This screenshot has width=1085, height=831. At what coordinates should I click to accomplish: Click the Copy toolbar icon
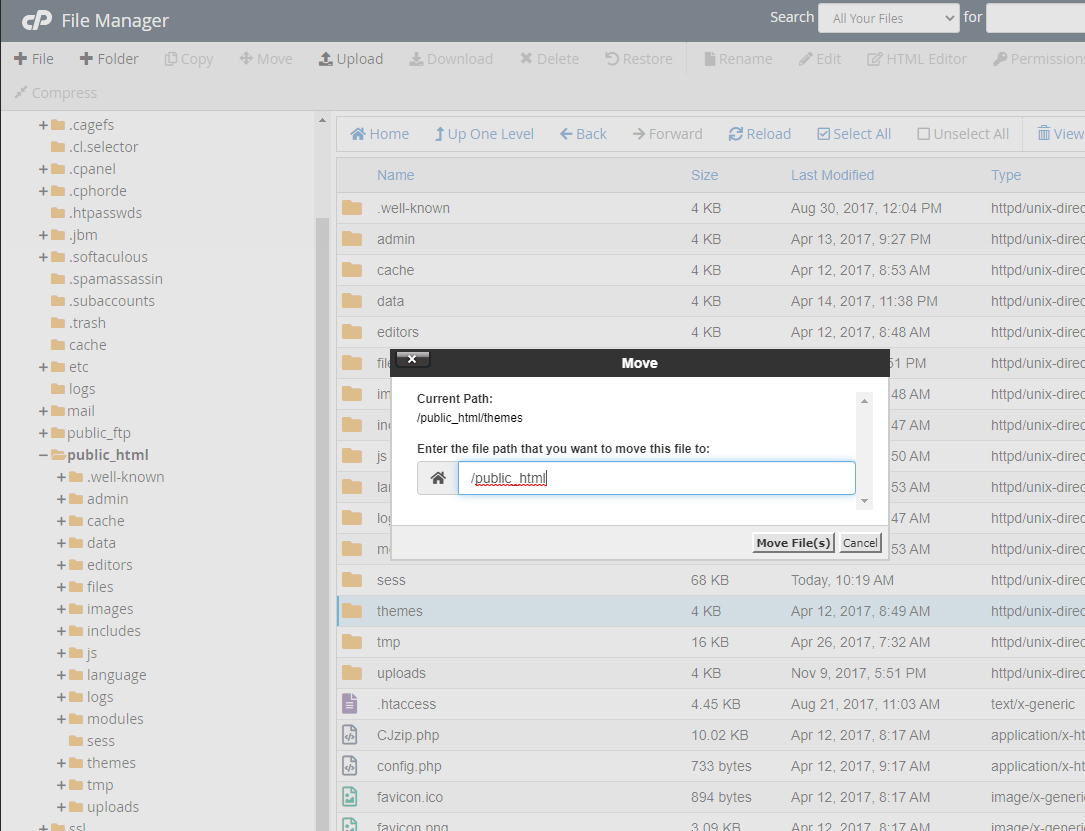point(188,59)
